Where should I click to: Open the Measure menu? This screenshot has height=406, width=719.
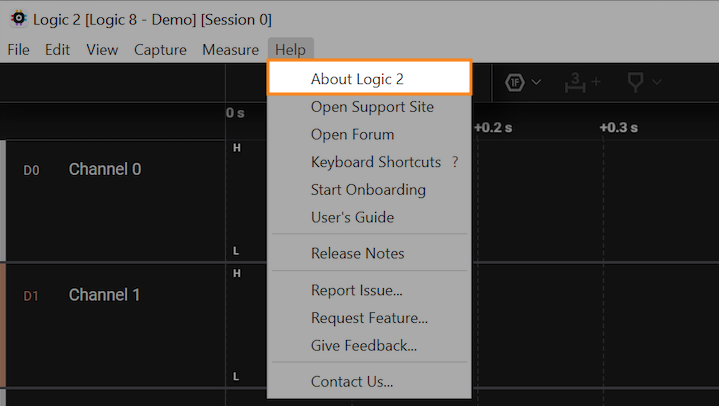[x=230, y=49]
